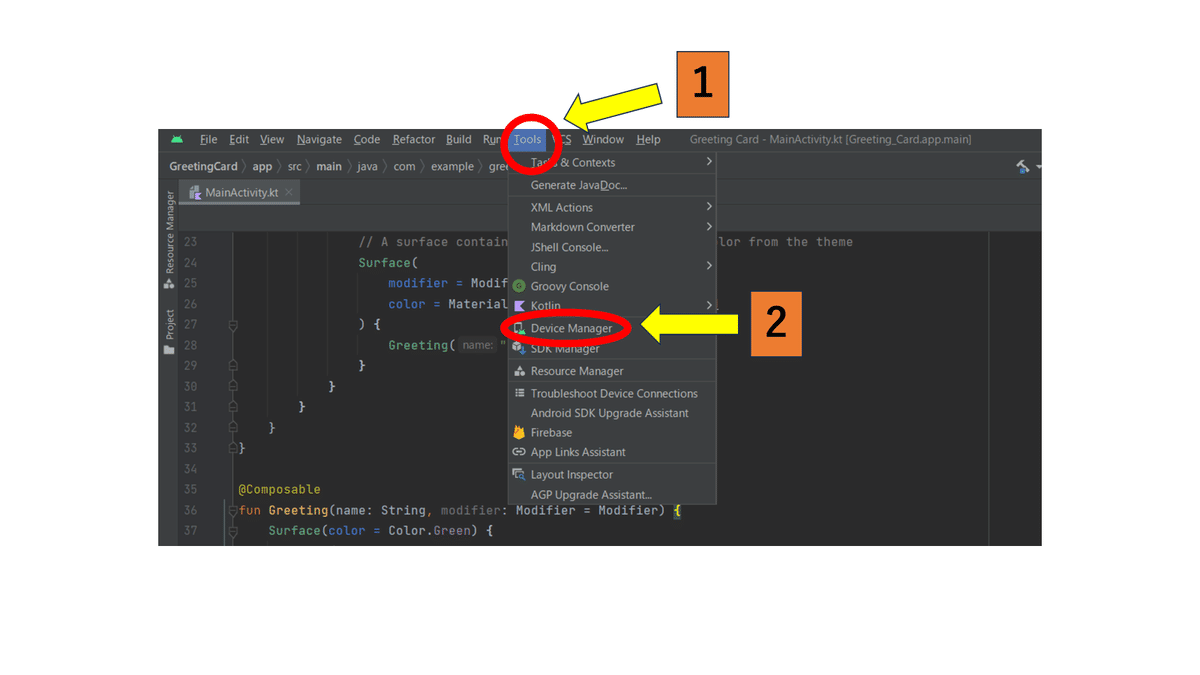The width and height of the screenshot is (1200, 675).
Task: Choose Generate JavaDoc... from the Tools menu
Action: [x=612, y=185]
